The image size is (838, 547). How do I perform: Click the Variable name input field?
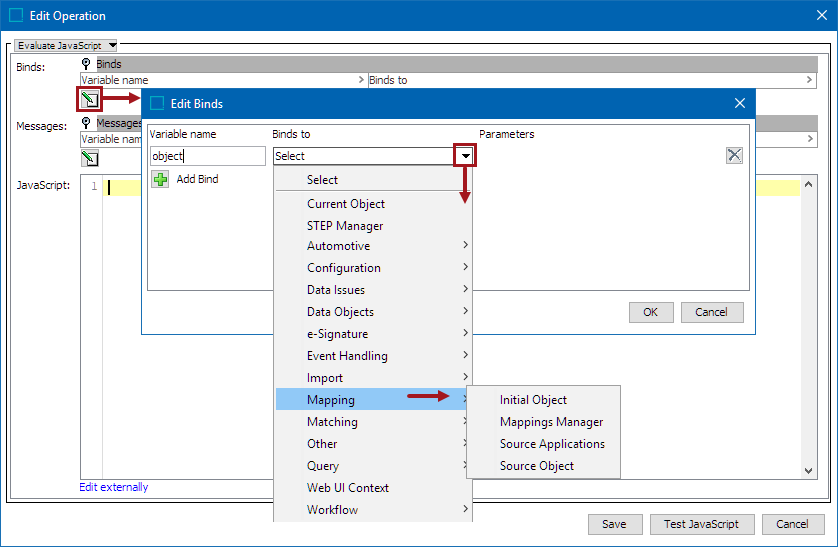point(207,156)
